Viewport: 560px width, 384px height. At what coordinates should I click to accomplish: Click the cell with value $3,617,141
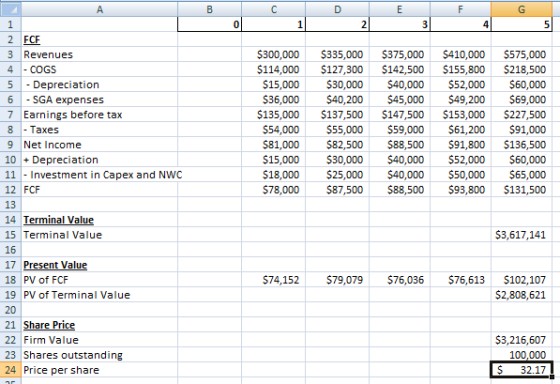(522, 235)
